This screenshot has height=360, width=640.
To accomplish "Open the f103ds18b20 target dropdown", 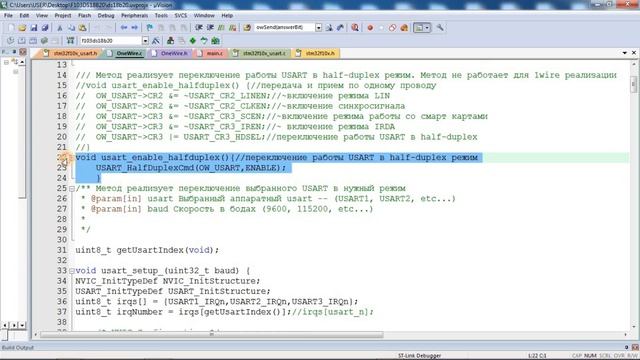I will (x=145, y=41).
